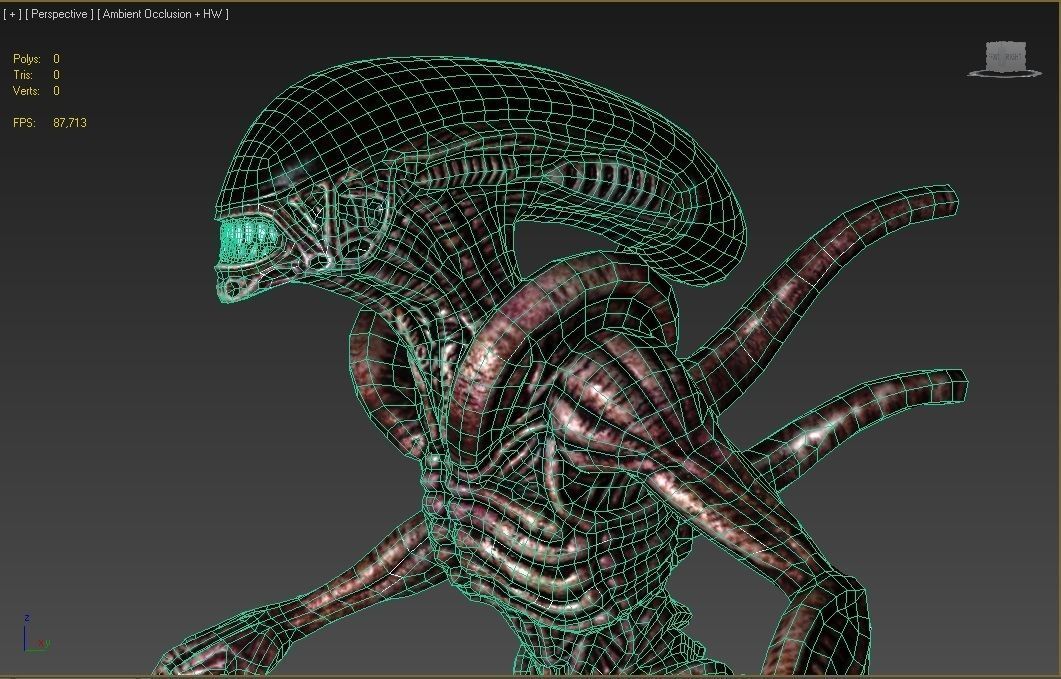Click the FPS value 87,713
This screenshot has height=679, width=1061.
[x=70, y=123]
